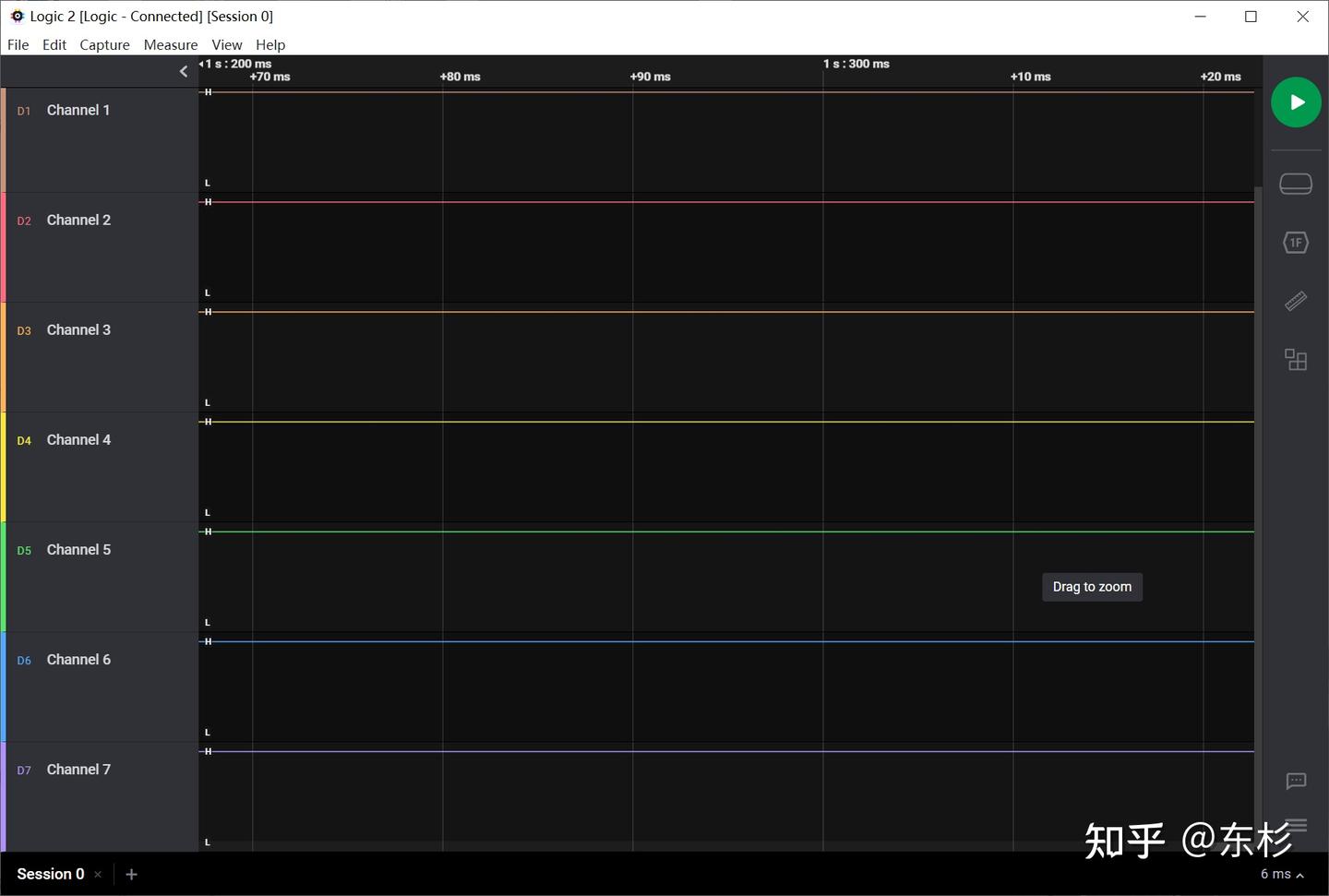This screenshot has height=896, width=1329.
Task: Click the +80 ms timeline tick label
Action: click(460, 77)
